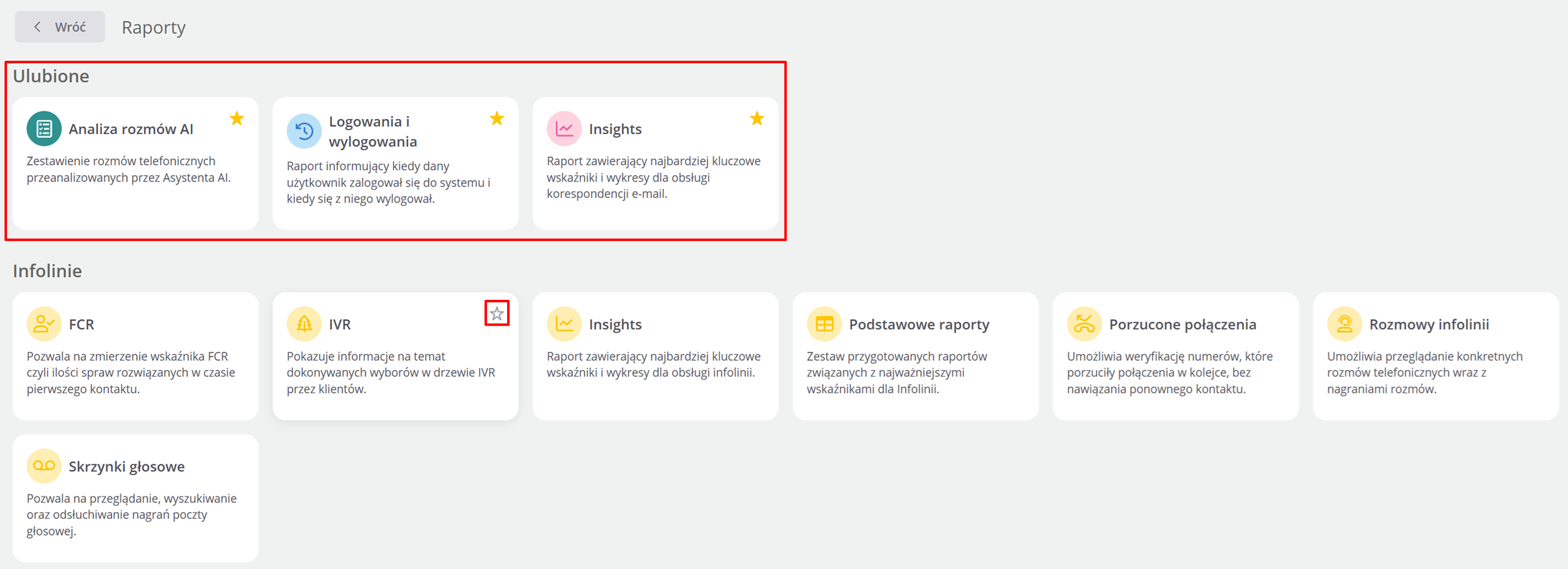
Task: Click the IVR tree icon
Action: [x=304, y=324]
